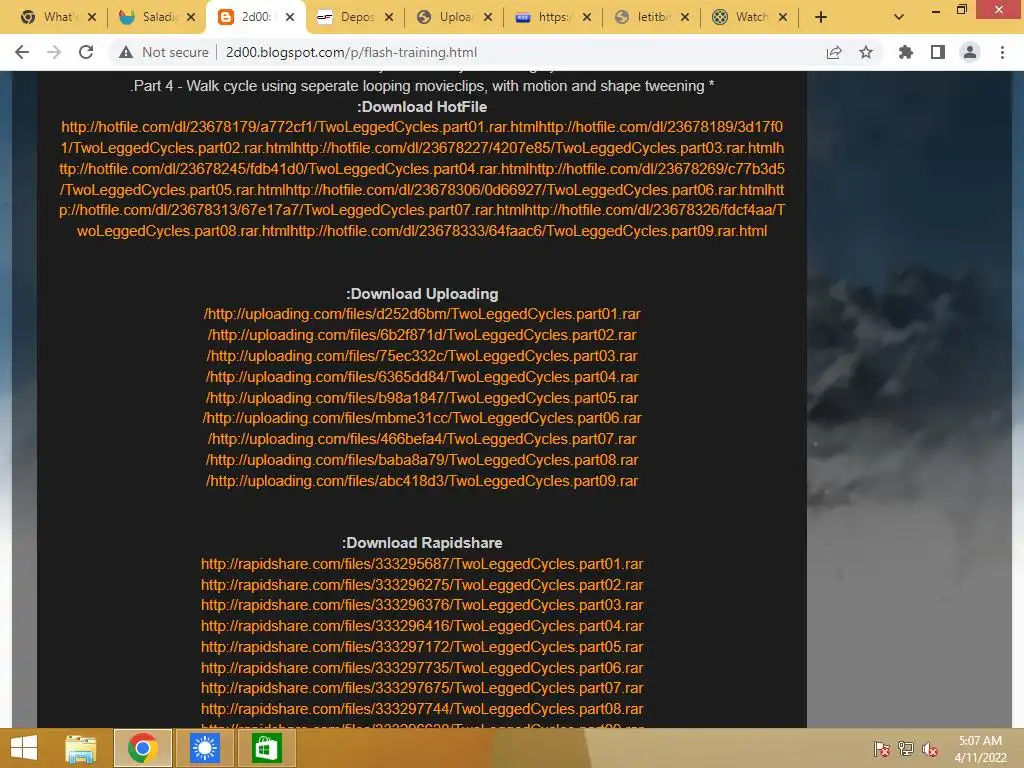The width and height of the screenshot is (1024, 768).
Task: Open Chrome three-dot menu
Action: pyautogui.click(x=1002, y=52)
